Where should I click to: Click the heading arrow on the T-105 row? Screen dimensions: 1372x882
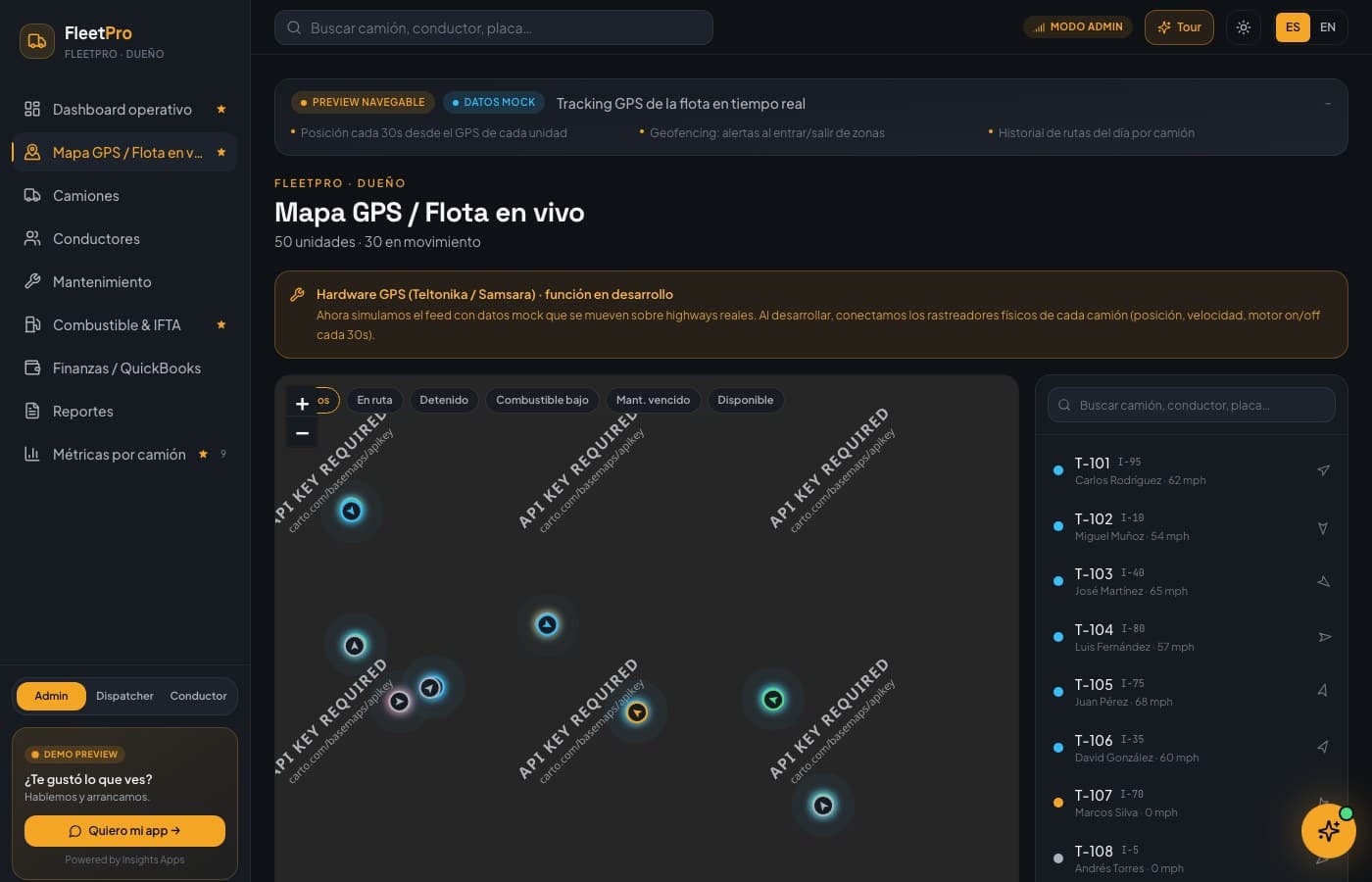(1323, 692)
